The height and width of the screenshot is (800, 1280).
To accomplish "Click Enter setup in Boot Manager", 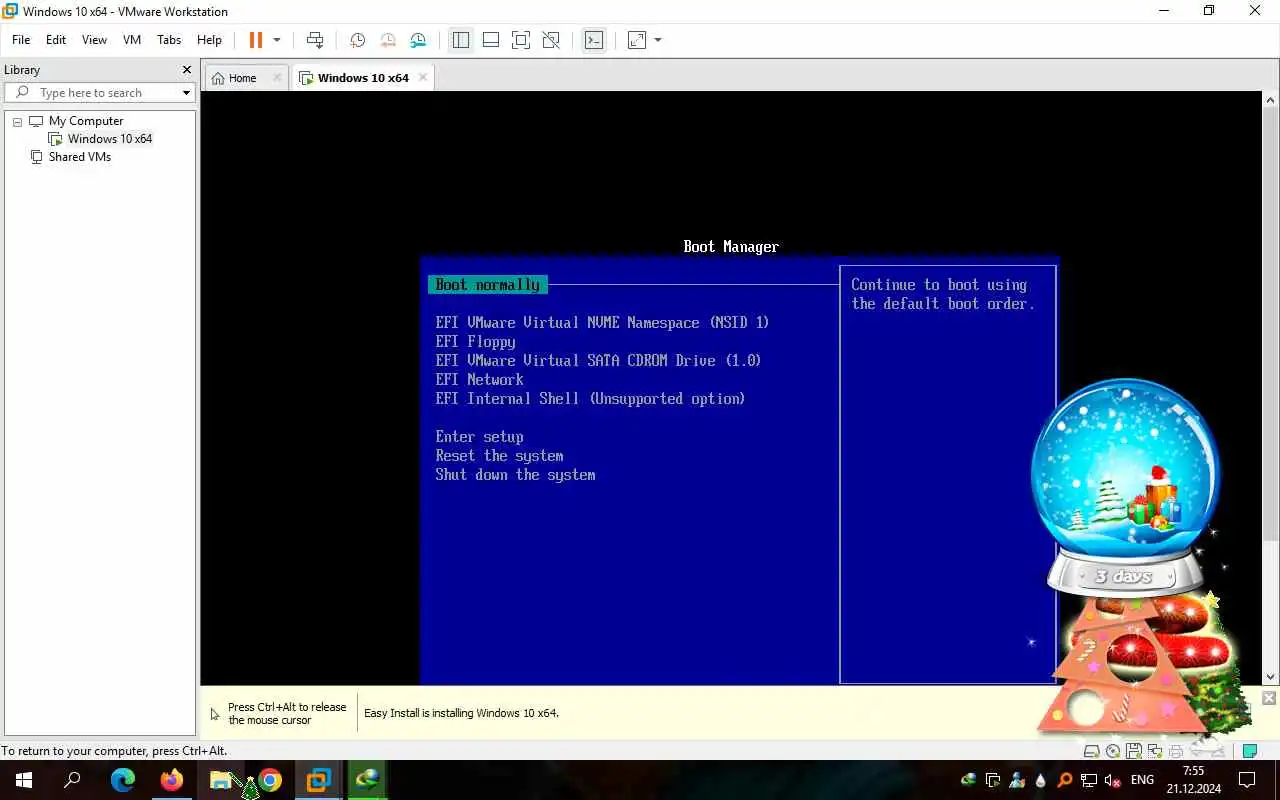I will (x=479, y=437).
